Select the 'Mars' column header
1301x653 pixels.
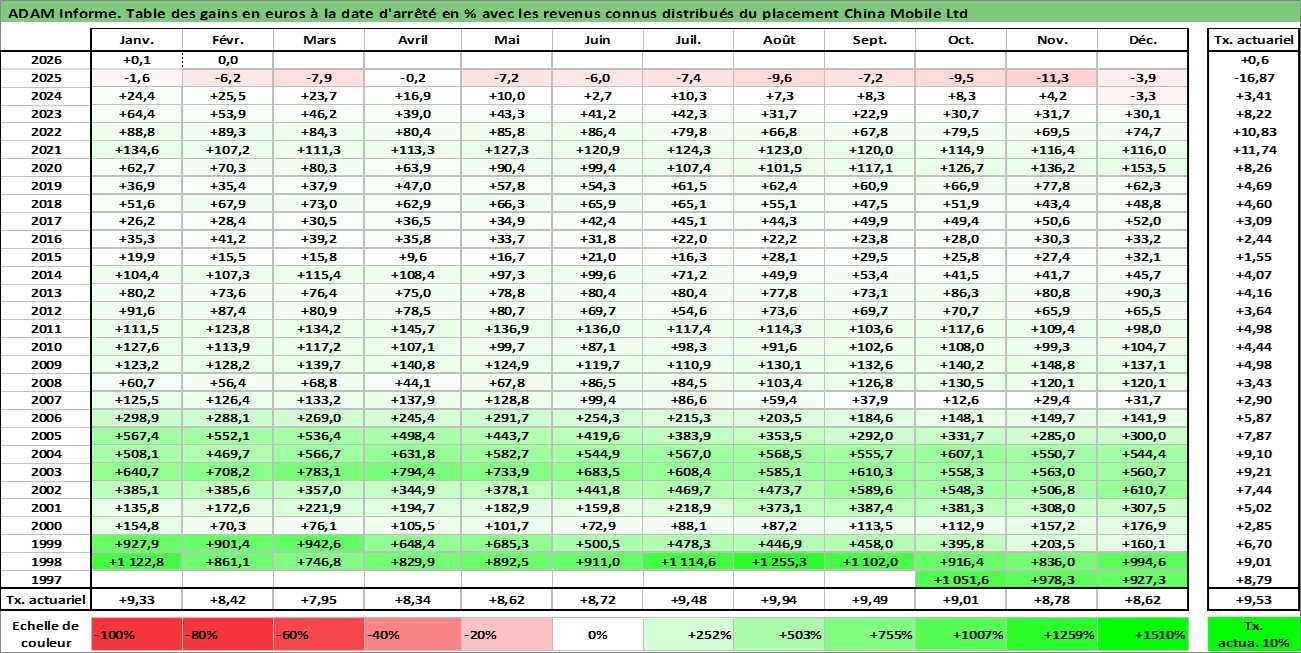pyautogui.click(x=319, y=40)
